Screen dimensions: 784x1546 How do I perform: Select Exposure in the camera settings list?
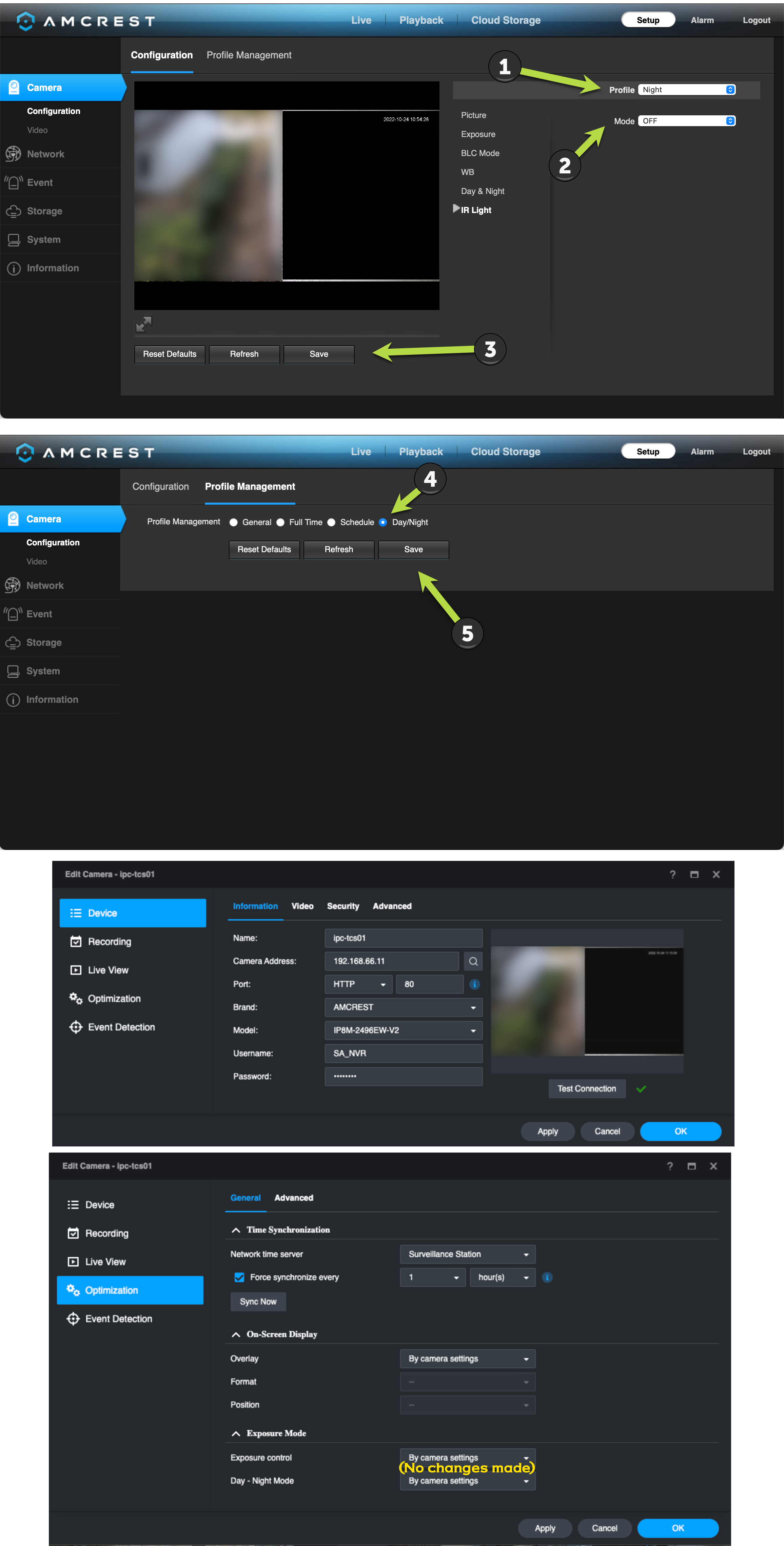pos(478,134)
